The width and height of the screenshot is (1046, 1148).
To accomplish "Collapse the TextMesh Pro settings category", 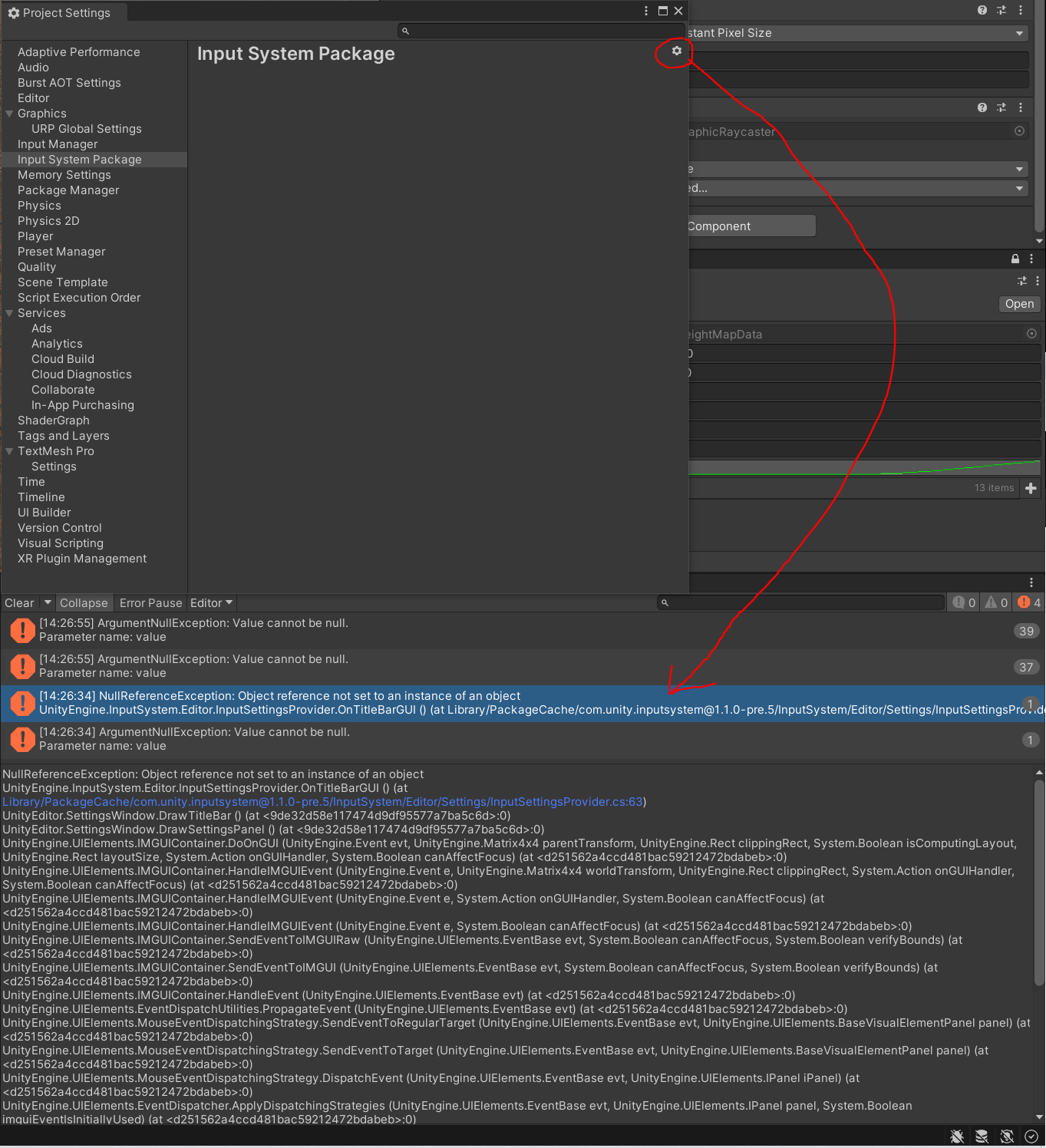I will tap(9, 451).
